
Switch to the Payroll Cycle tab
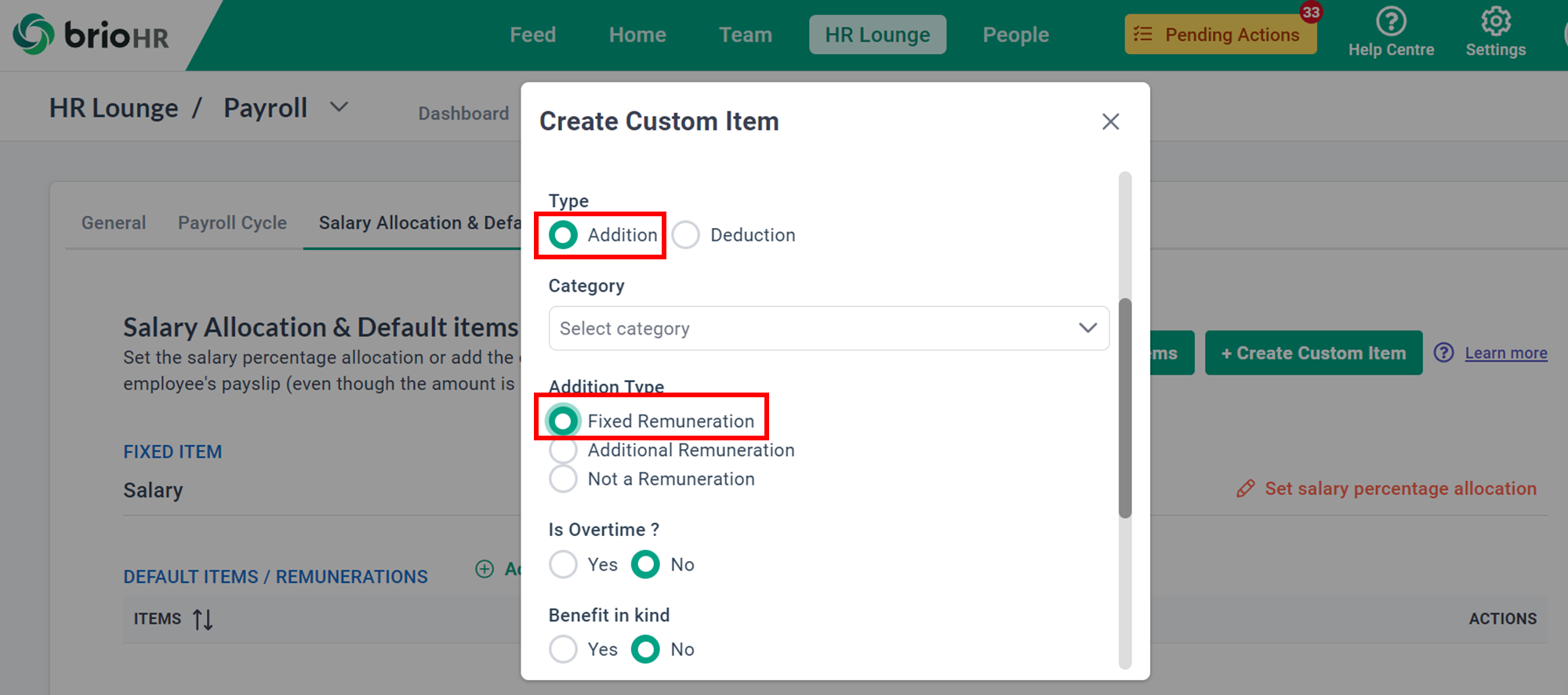[231, 223]
